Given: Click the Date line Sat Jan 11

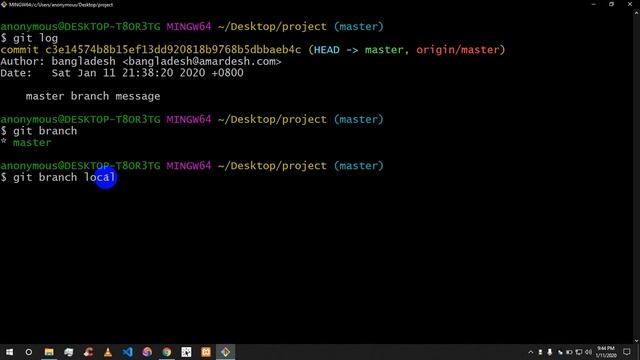Looking at the screenshot, I should [122, 73].
